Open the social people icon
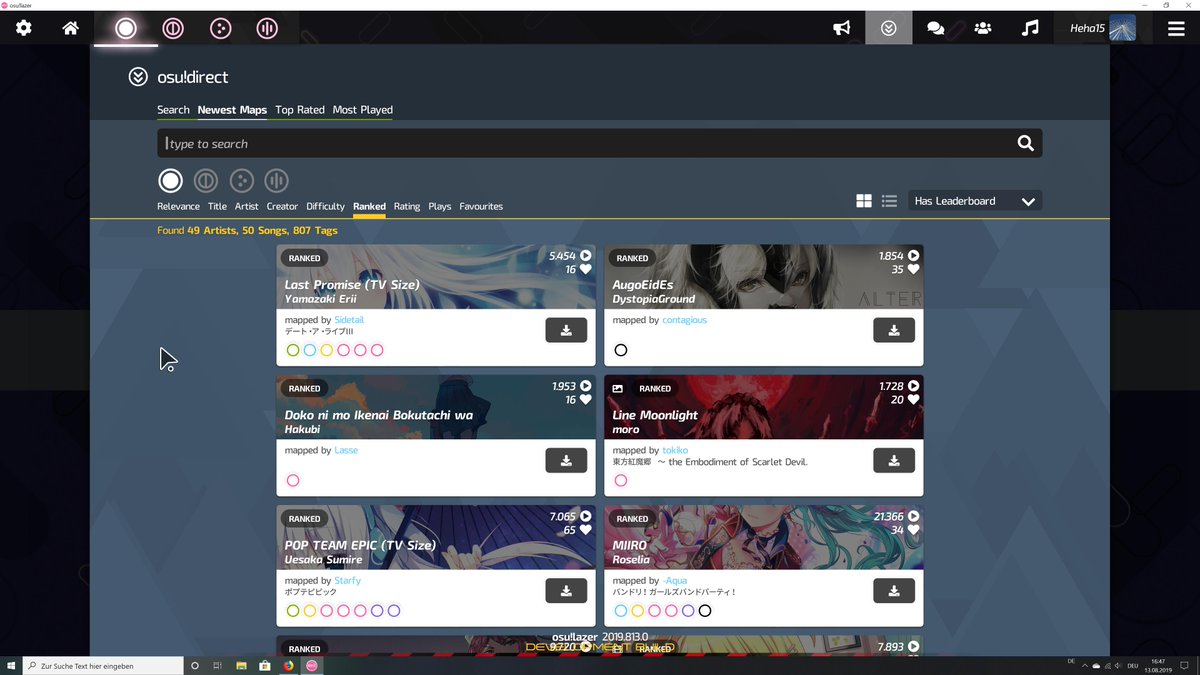This screenshot has height=675, width=1200. point(983,28)
